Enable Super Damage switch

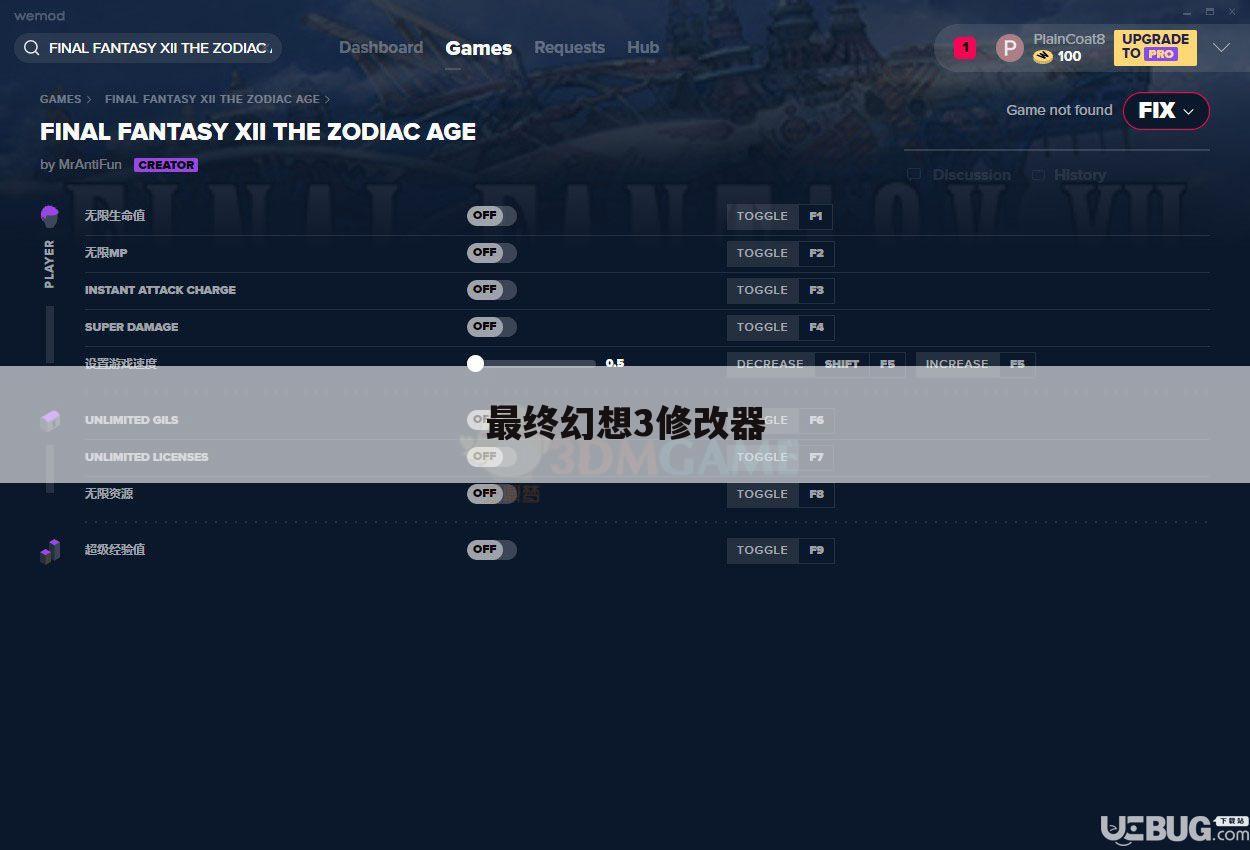coord(491,327)
